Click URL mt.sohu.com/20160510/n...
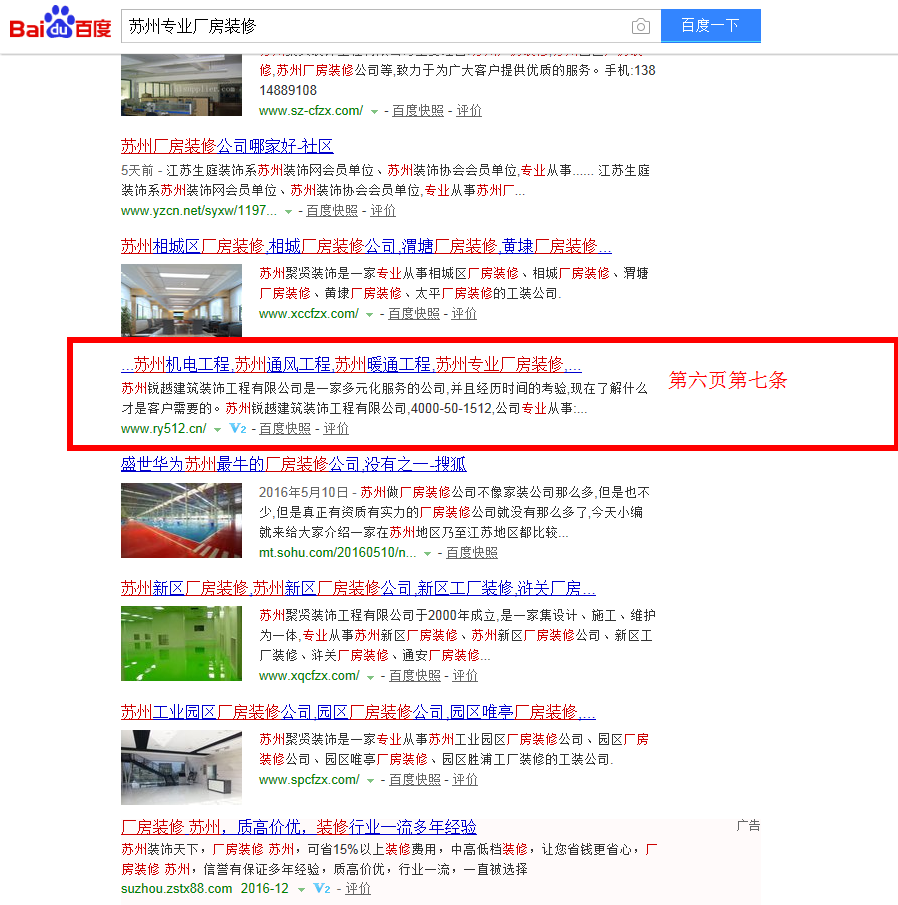This screenshot has width=898, height=905. point(338,552)
